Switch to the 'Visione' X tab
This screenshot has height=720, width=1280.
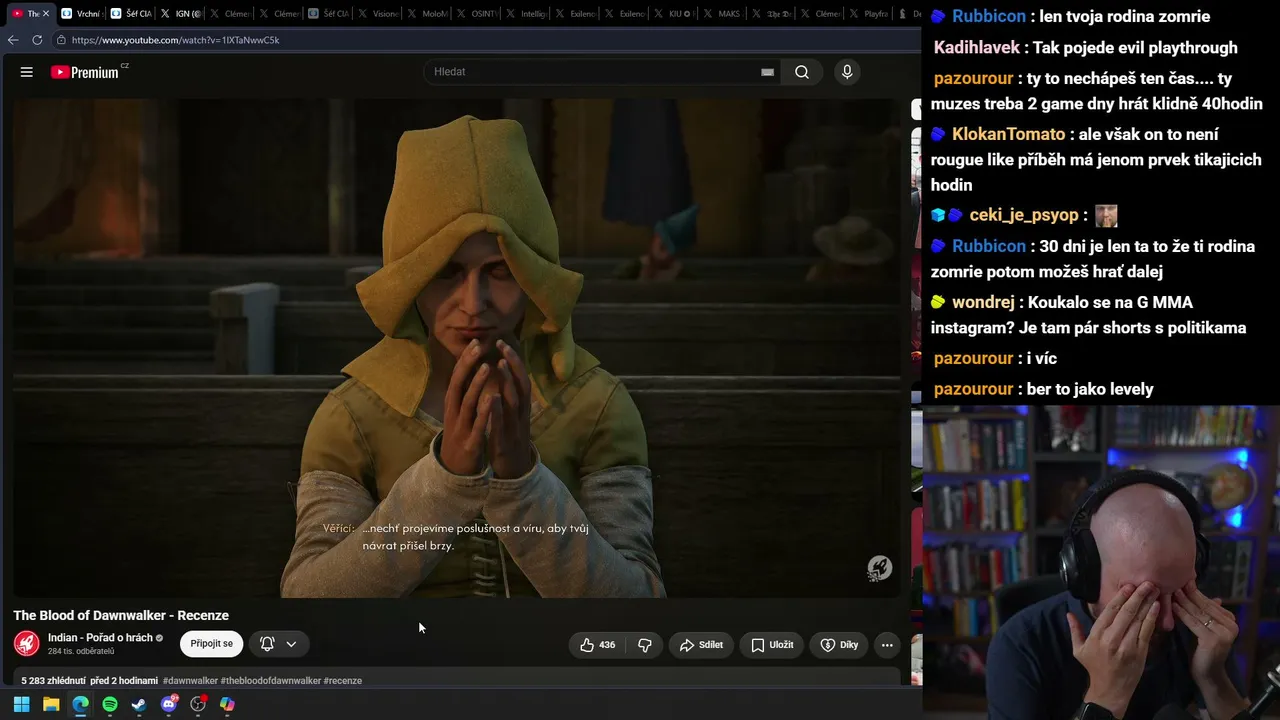coord(378,14)
